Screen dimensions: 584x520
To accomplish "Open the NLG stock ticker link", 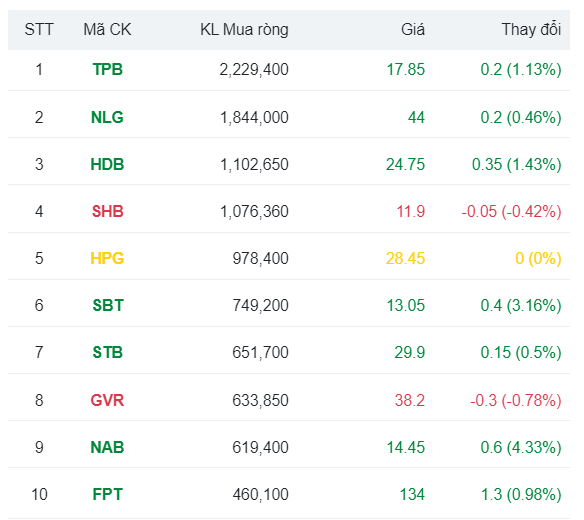I will click(107, 117).
